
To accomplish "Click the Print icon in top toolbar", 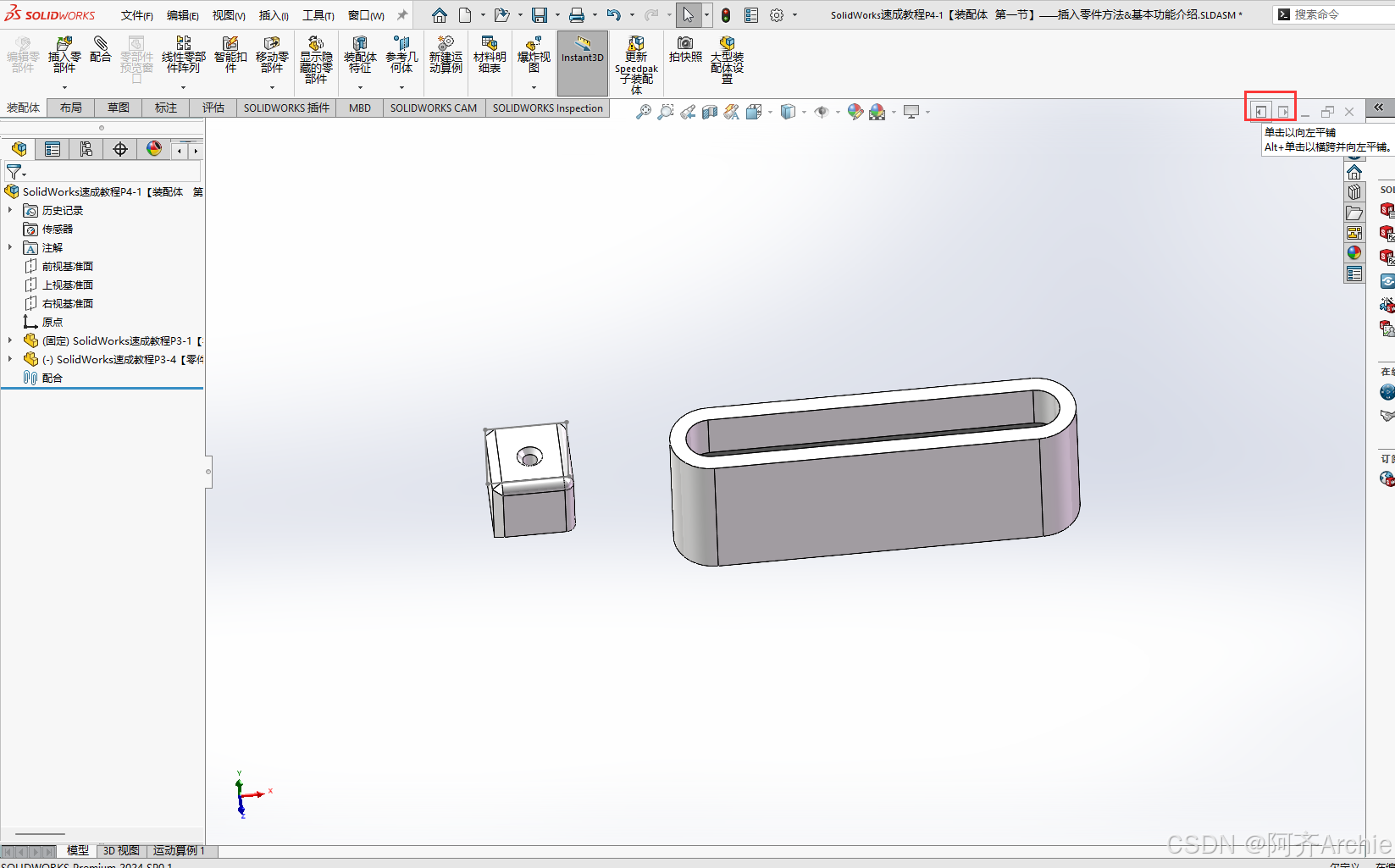I will click(577, 15).
